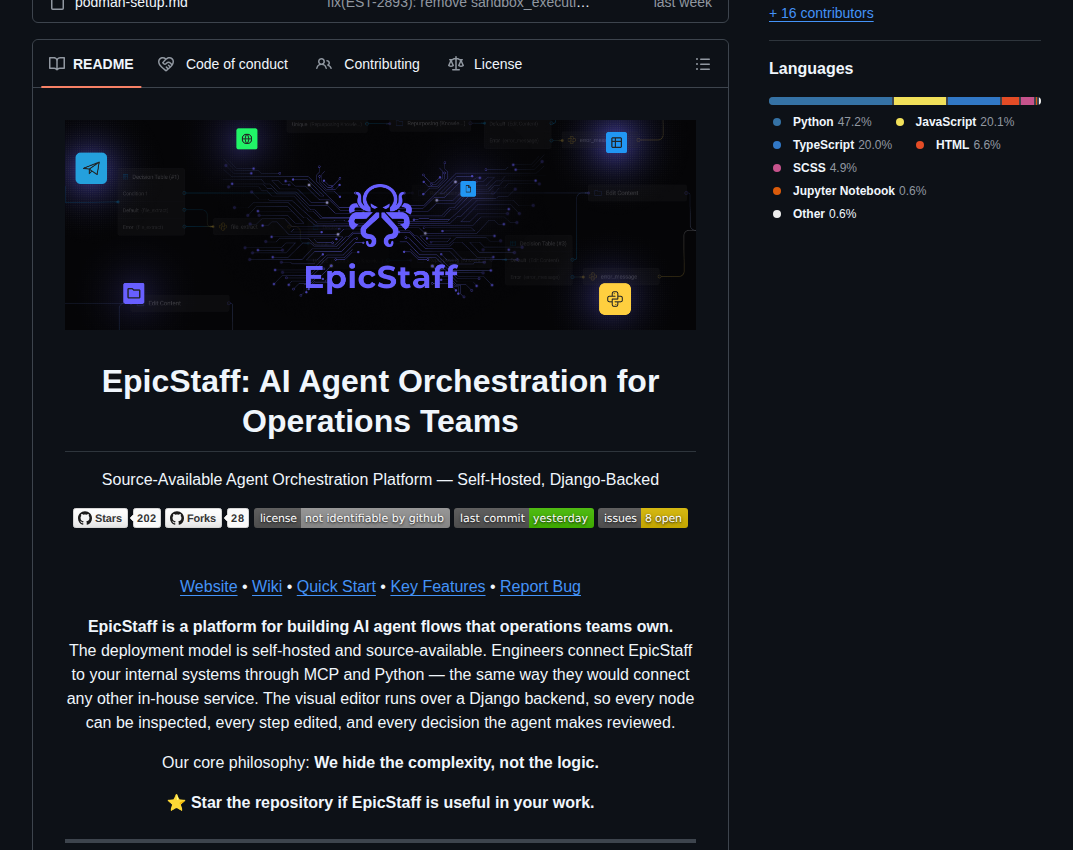Click the license not identifiable badge
Viewport: 1073px width, 850px height.
click(x=352, y=518)
